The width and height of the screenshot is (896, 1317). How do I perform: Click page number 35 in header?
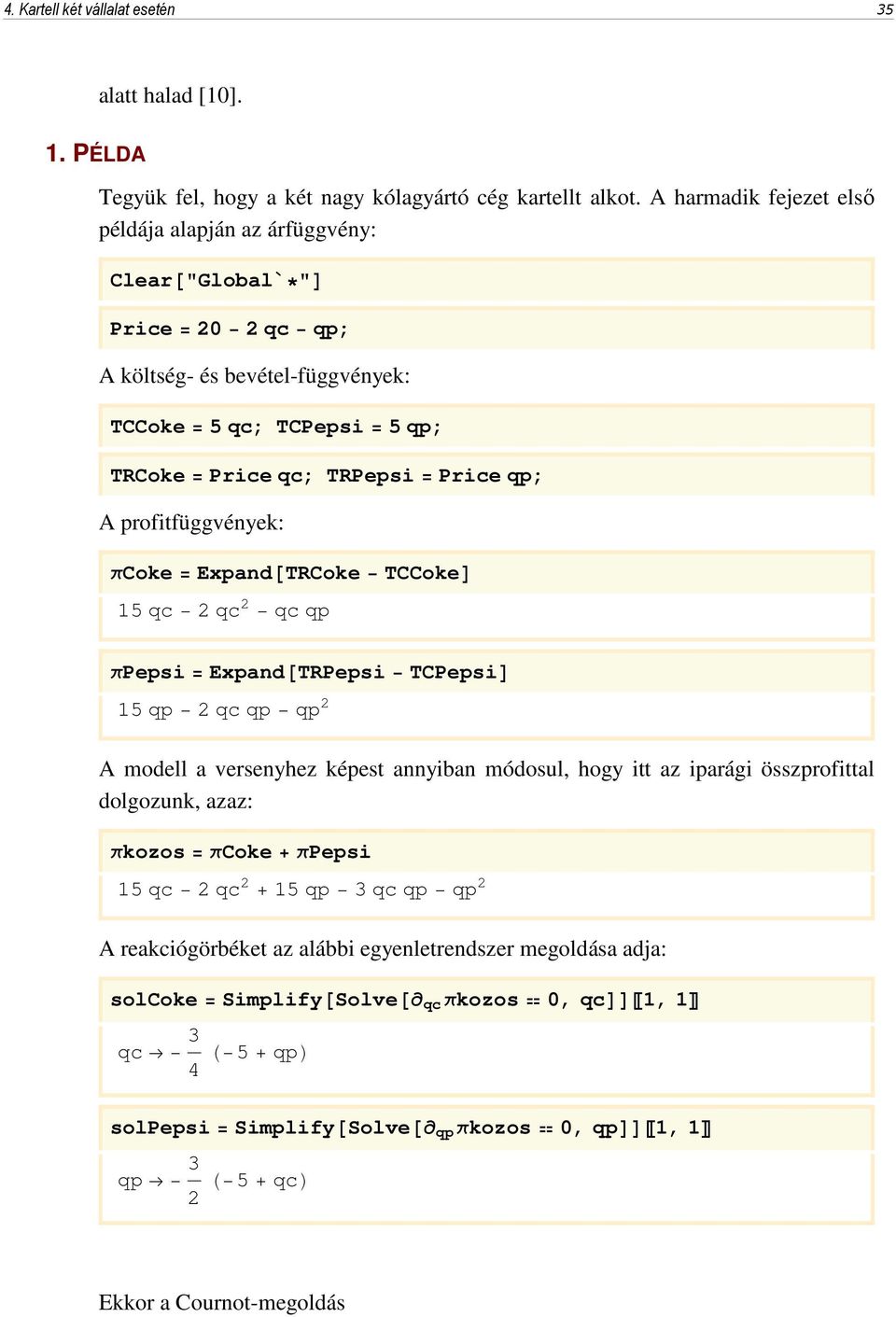(x=885, y=9)
